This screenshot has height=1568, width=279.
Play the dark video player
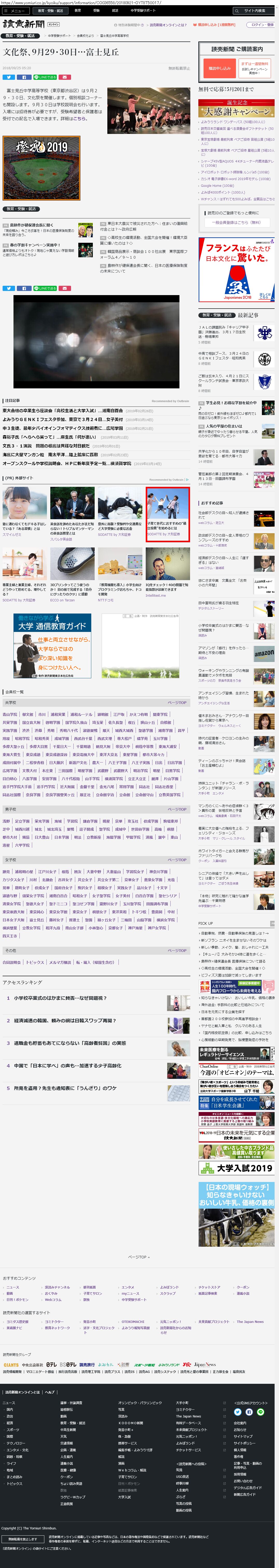click(96, 341)
